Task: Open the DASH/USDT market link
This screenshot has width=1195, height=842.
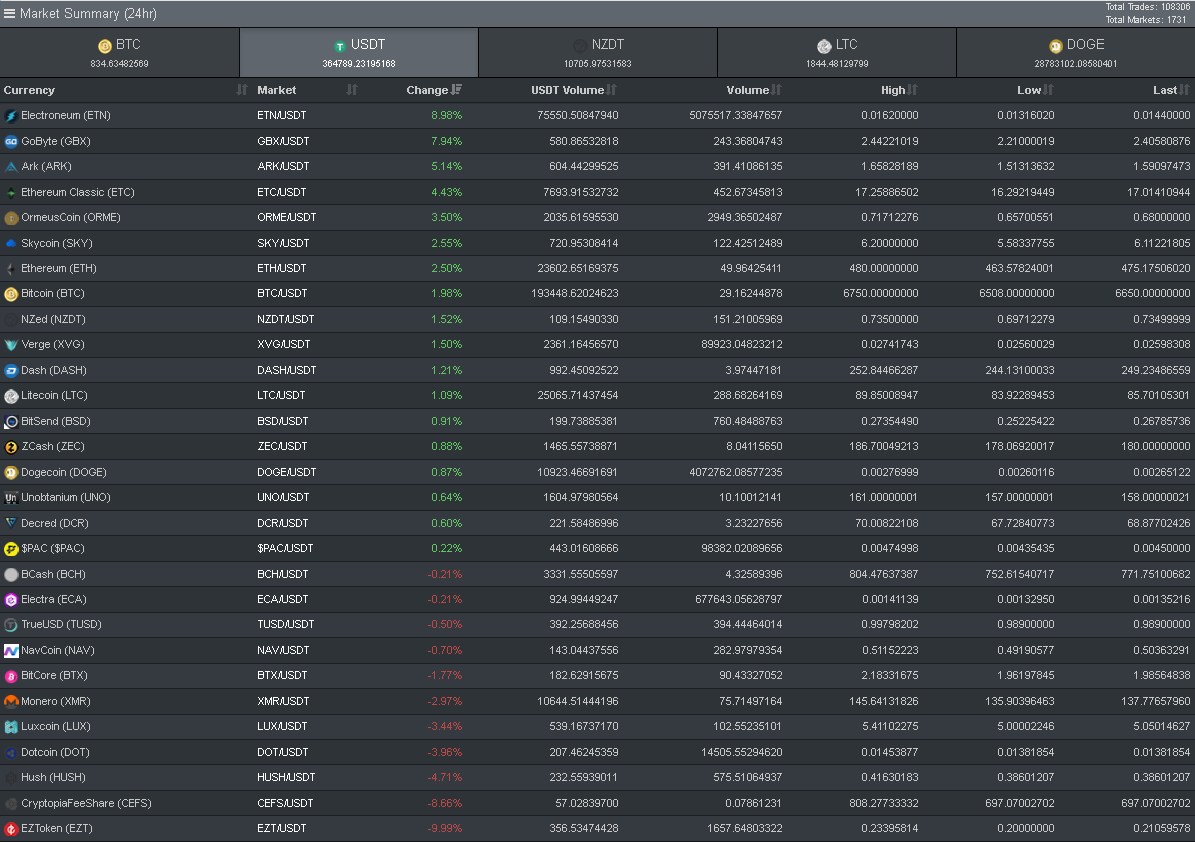Action: pyautogui.click(x=287, y=370)
